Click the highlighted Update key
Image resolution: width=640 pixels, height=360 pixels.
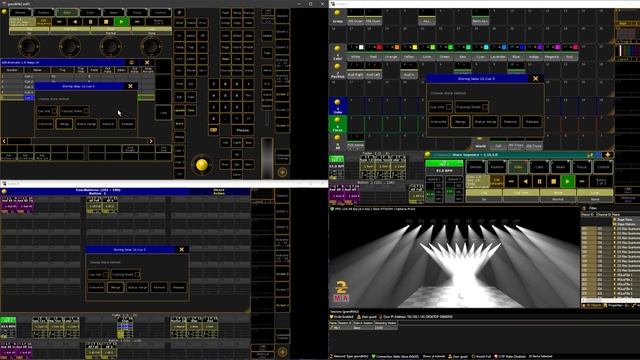coord(180,110)
